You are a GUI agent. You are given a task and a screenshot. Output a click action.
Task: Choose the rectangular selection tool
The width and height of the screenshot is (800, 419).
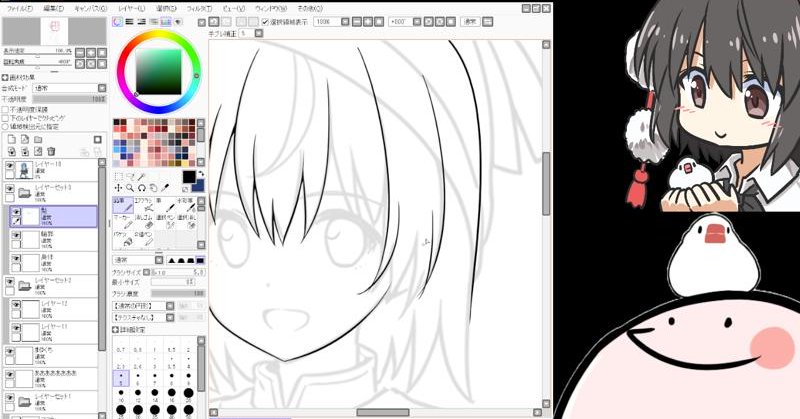[x=118, y=176]
